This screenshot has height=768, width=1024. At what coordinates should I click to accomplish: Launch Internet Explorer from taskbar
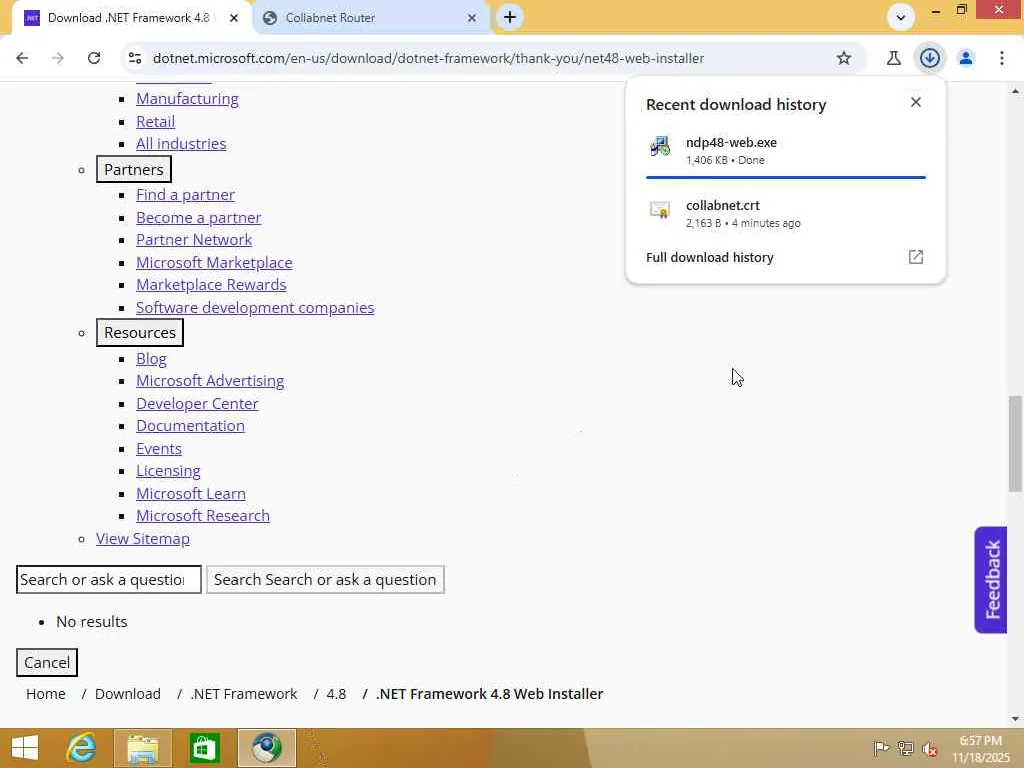click(x=81, y=748)
